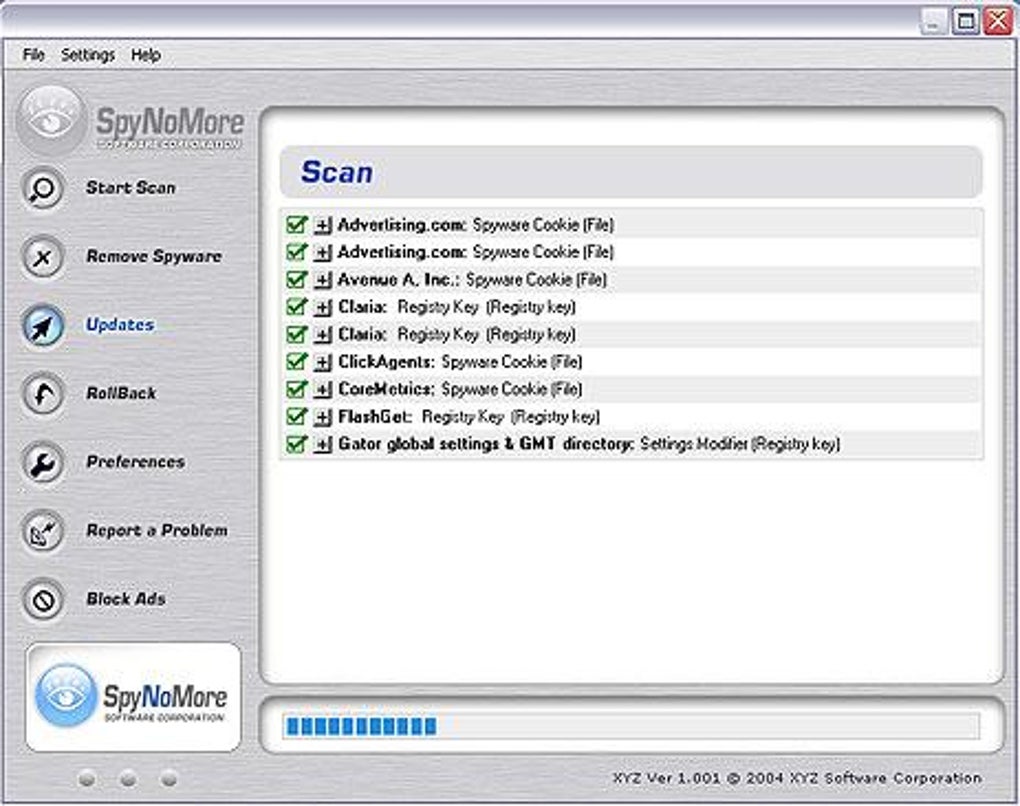Click the Report a Problem icon

[43, 531]
